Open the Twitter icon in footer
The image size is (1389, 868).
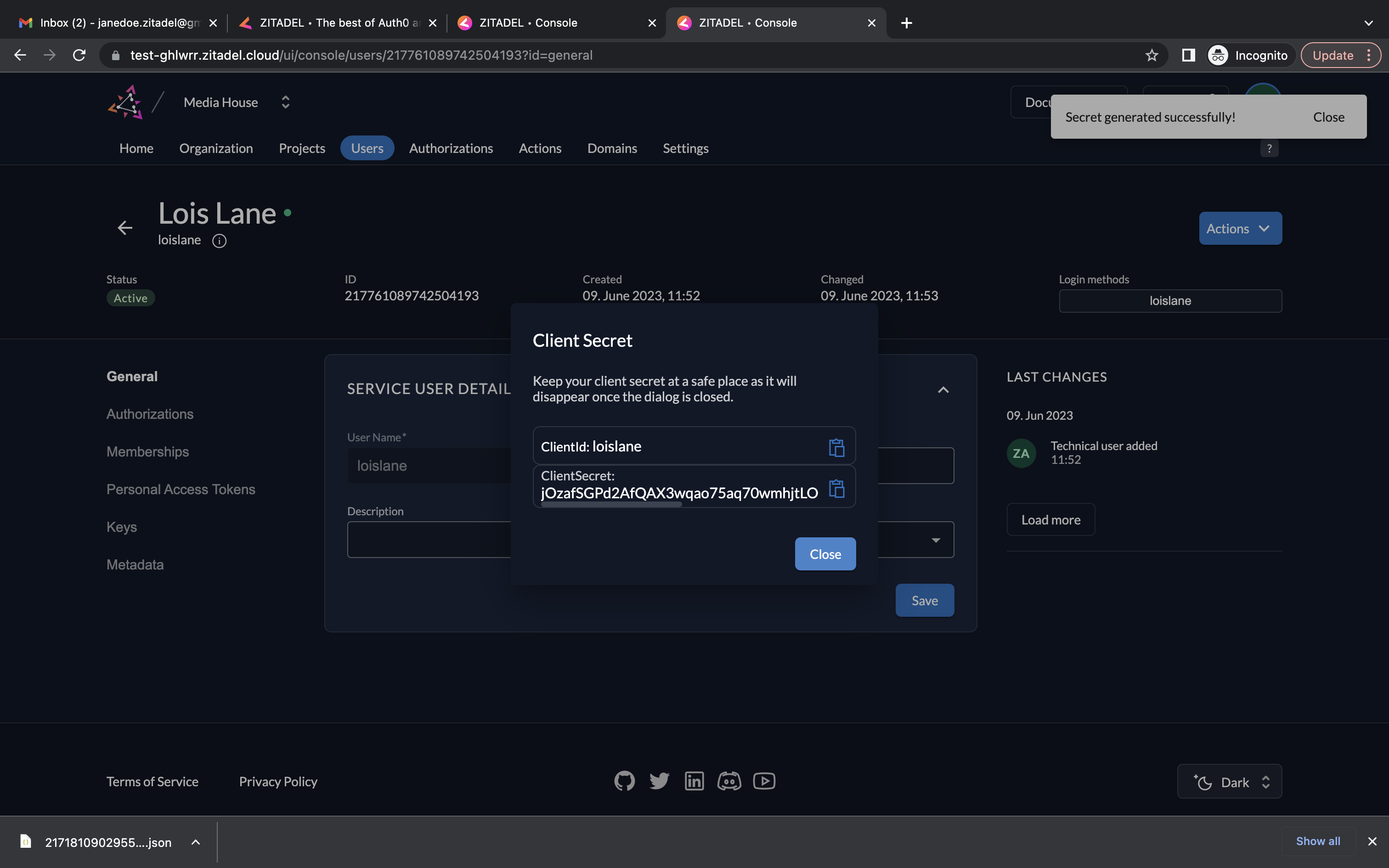pyautogui.click(x=659, y=781)
